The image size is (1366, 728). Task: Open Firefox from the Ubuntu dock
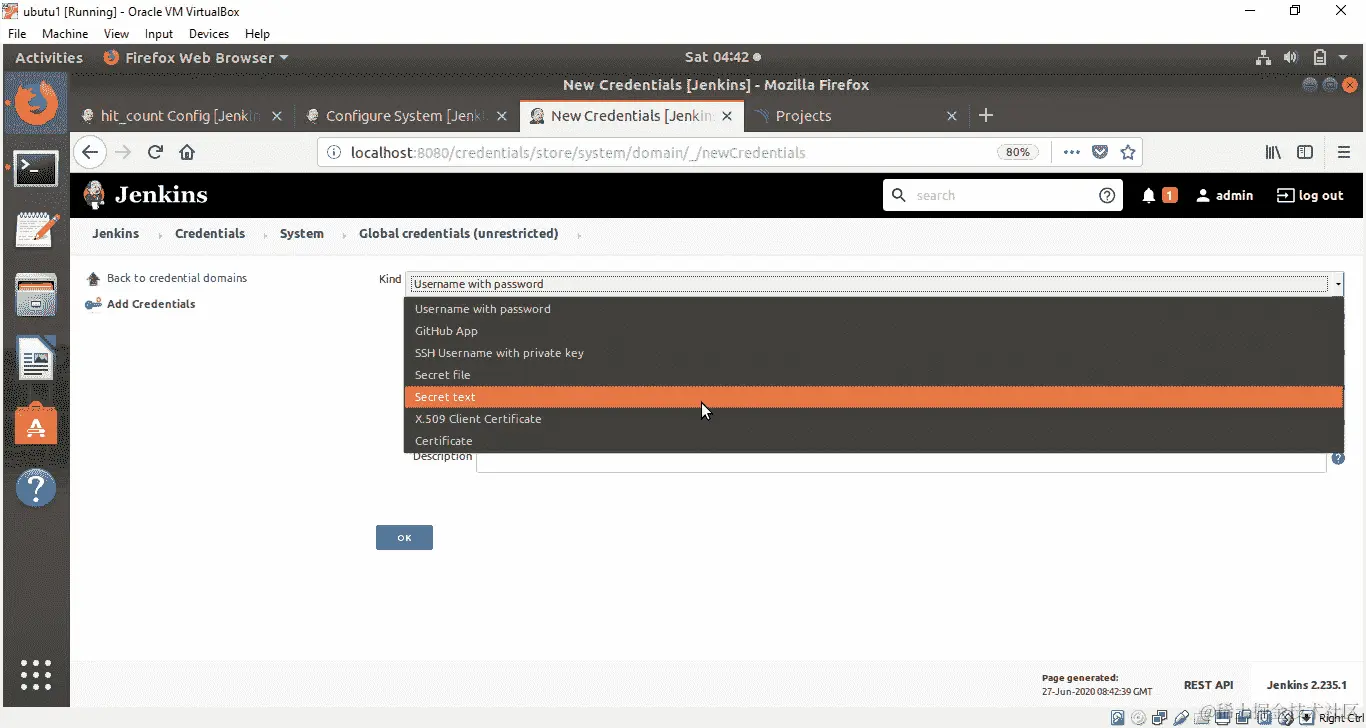[36, 103]
